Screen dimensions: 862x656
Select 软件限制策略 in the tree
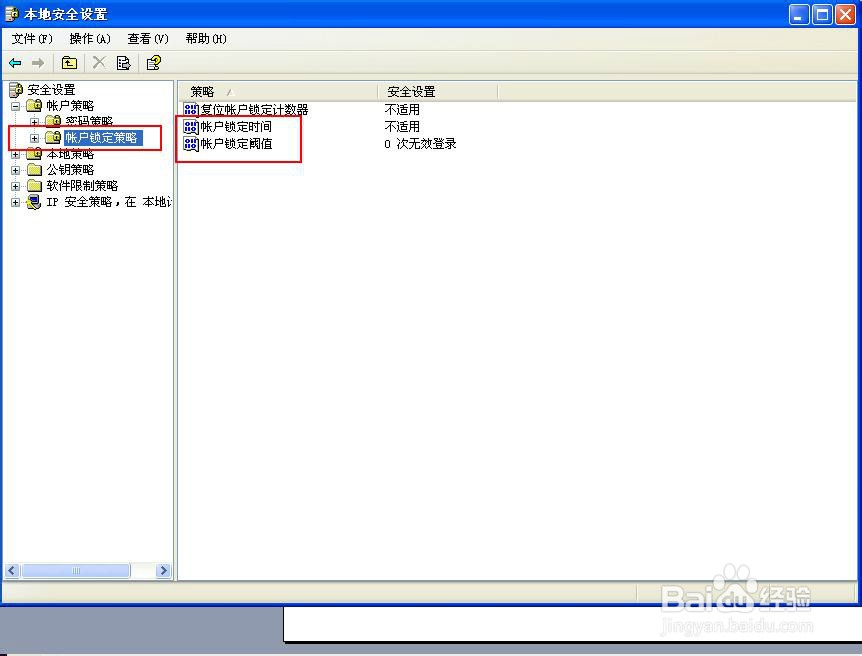[82, 185]
